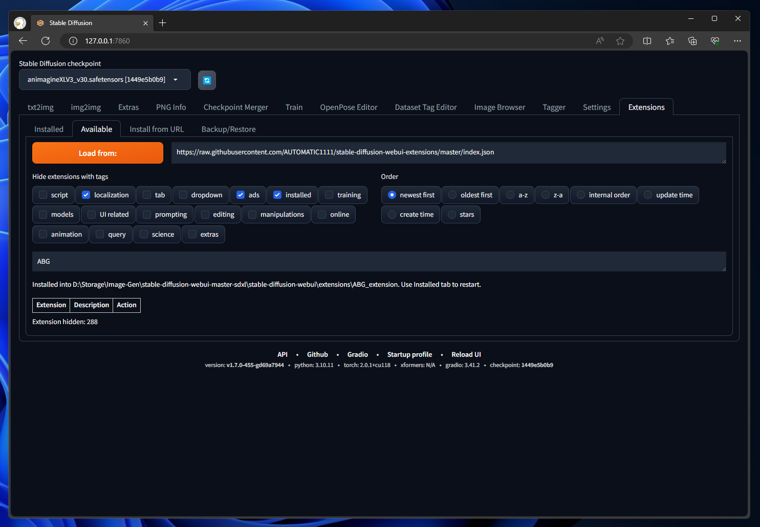Enable the models tag checkbox

pyautogui.click(x=43, y=214)
